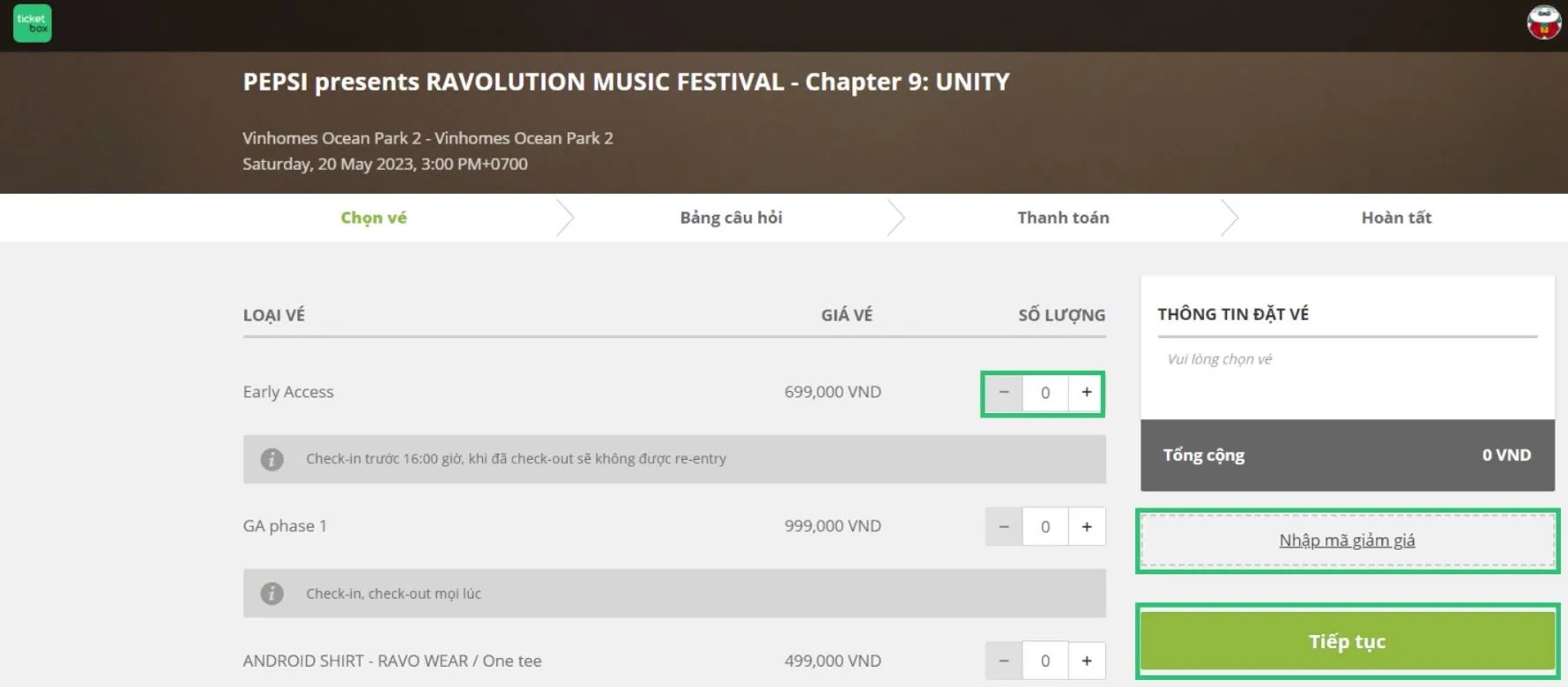Decrease GA phase 1 quantity with minus button
Viewport: 1568px width, 687px height.
click(x=1004, y=526)
